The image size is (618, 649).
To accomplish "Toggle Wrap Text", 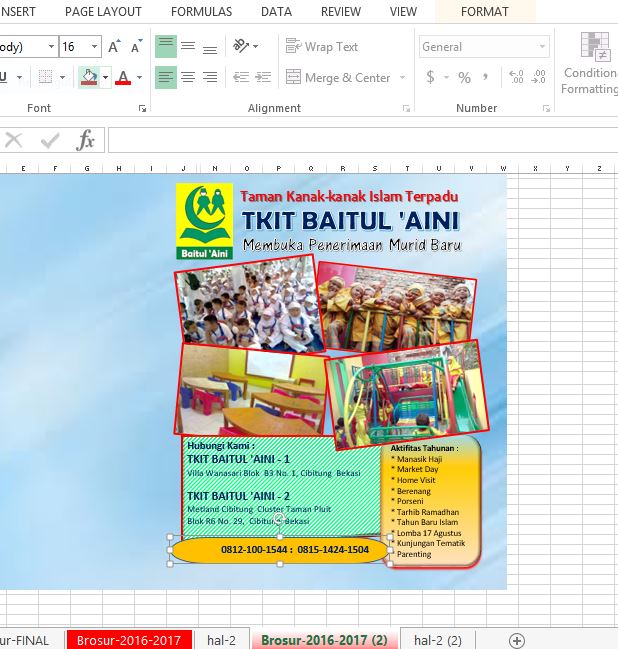I will pyautogui.click(x=322, y=47).
